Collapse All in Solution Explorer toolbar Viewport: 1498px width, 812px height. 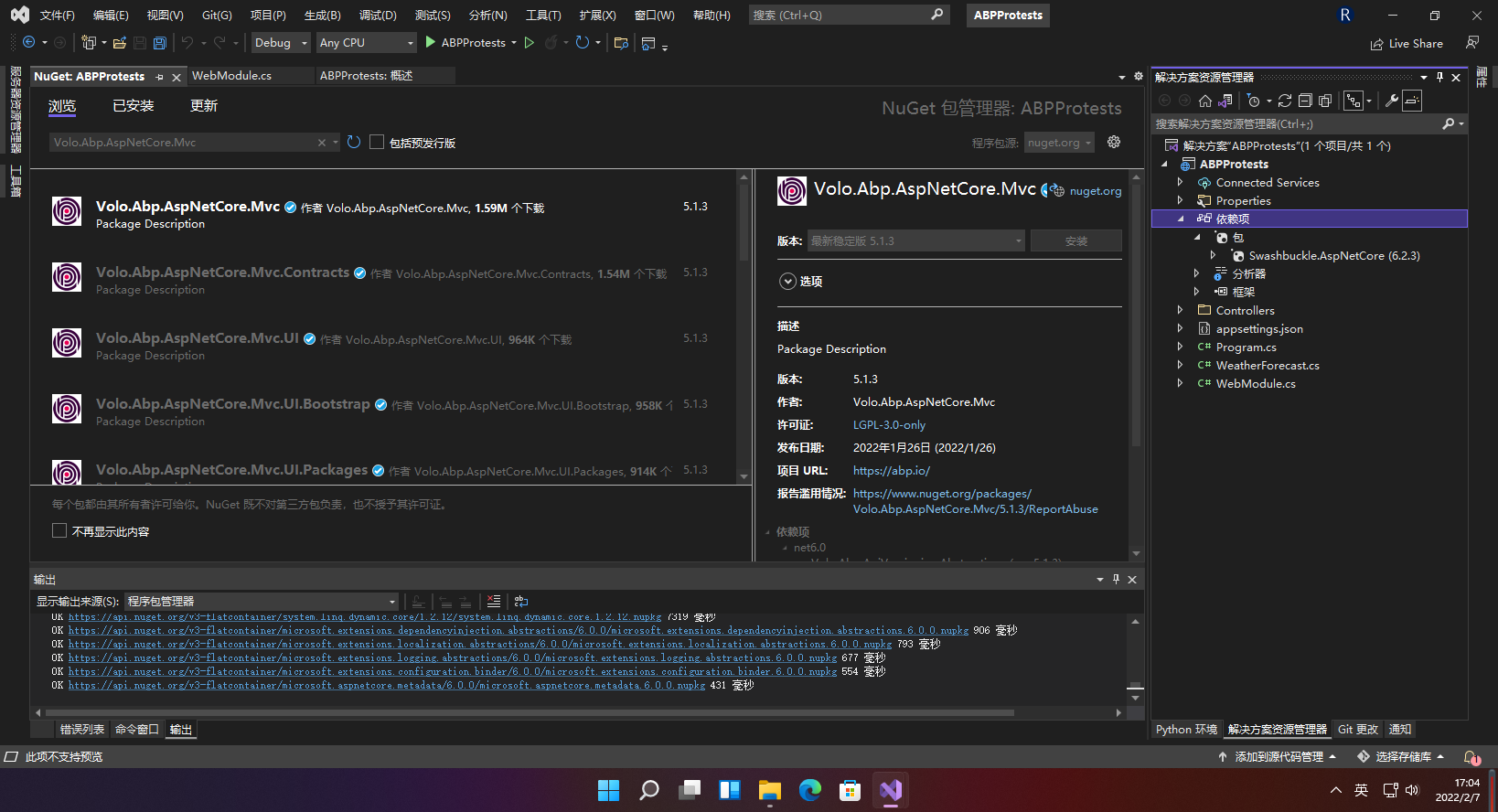pos(1305,101)
